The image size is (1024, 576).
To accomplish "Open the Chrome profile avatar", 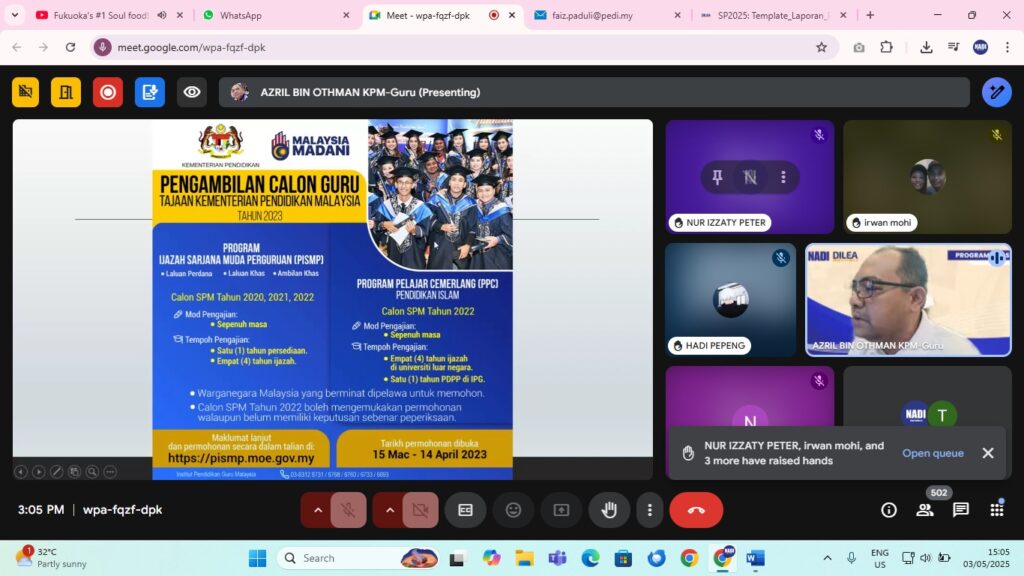I will tap(980, 47).
